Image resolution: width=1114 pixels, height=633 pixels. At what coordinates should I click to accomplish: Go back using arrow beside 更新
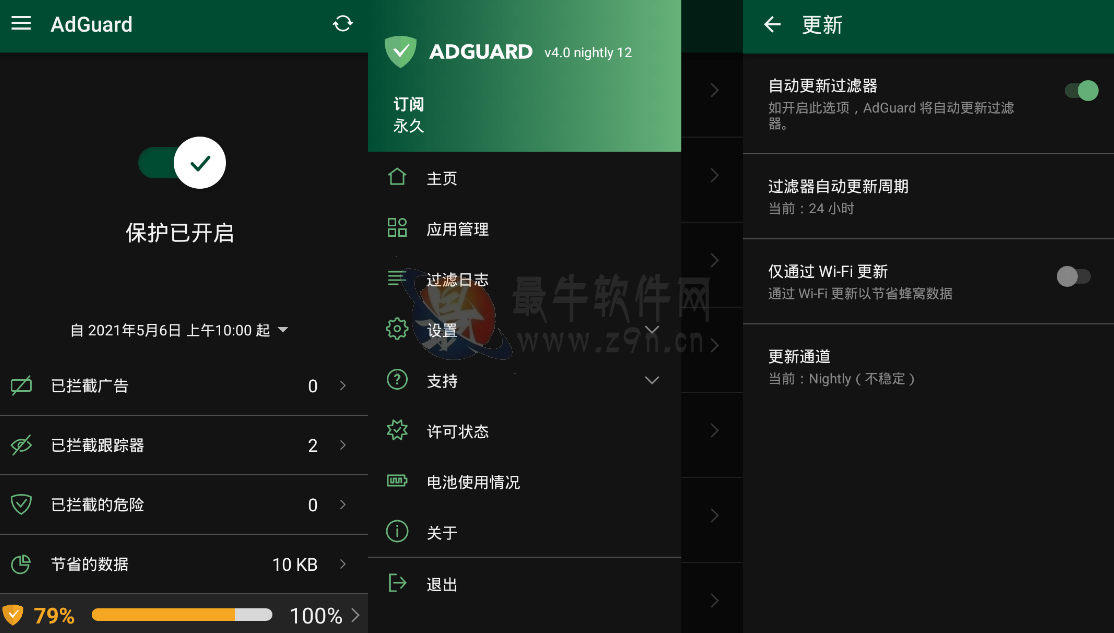772,25
